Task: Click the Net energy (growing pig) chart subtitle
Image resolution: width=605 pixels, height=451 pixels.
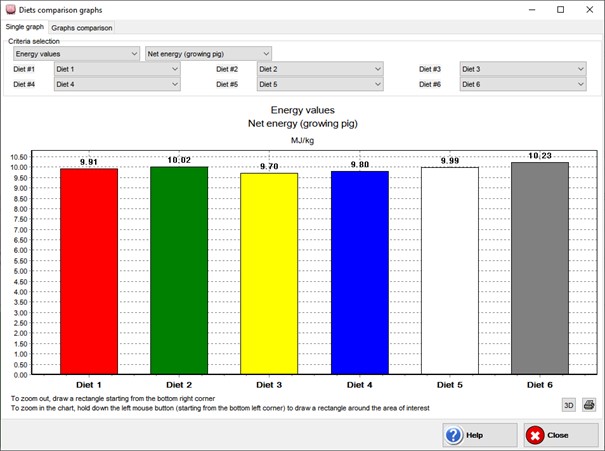Action: [302, 124]
